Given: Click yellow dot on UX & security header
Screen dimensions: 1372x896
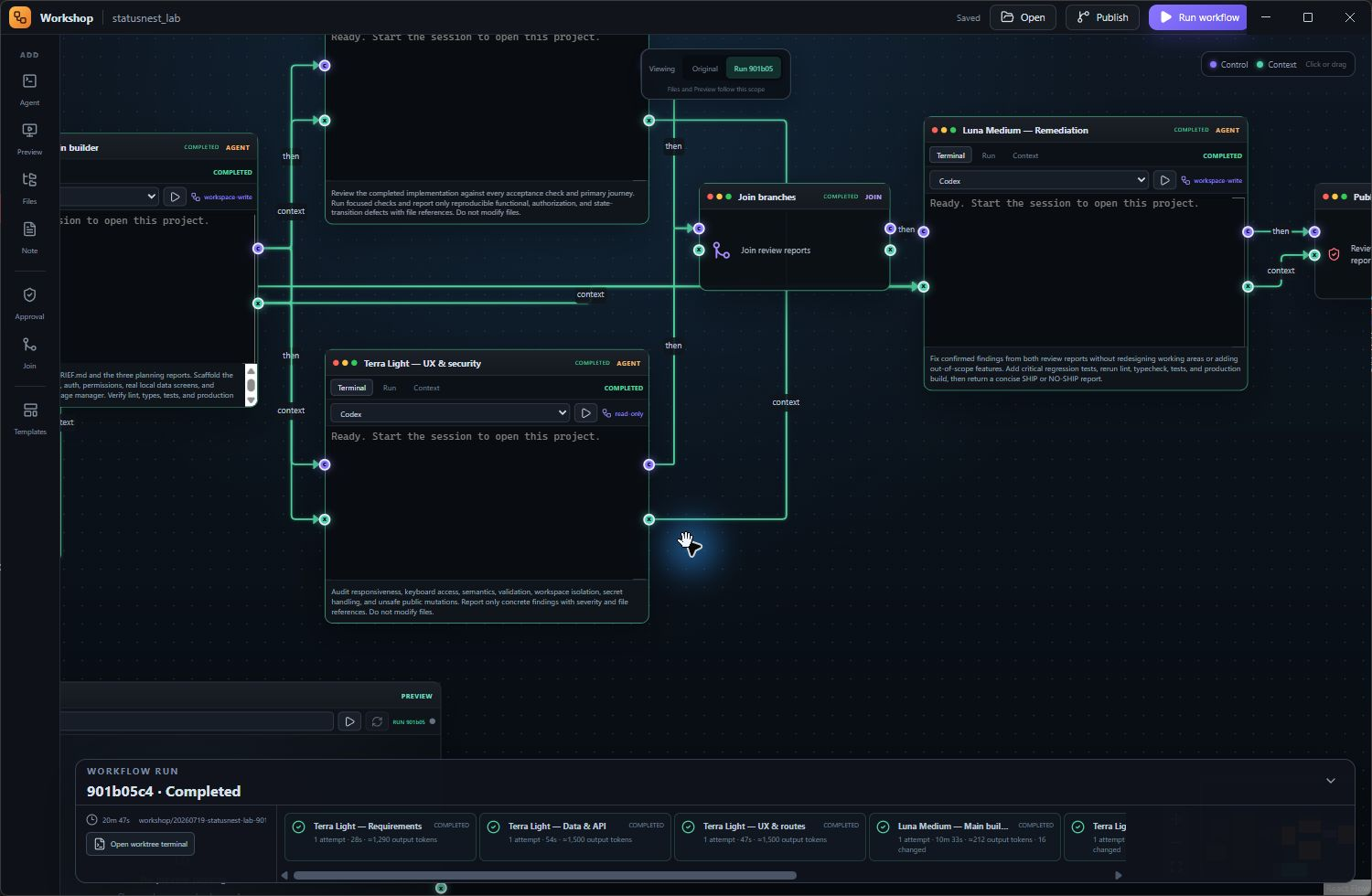Looking at the screenshot, I should pos(345,363).
